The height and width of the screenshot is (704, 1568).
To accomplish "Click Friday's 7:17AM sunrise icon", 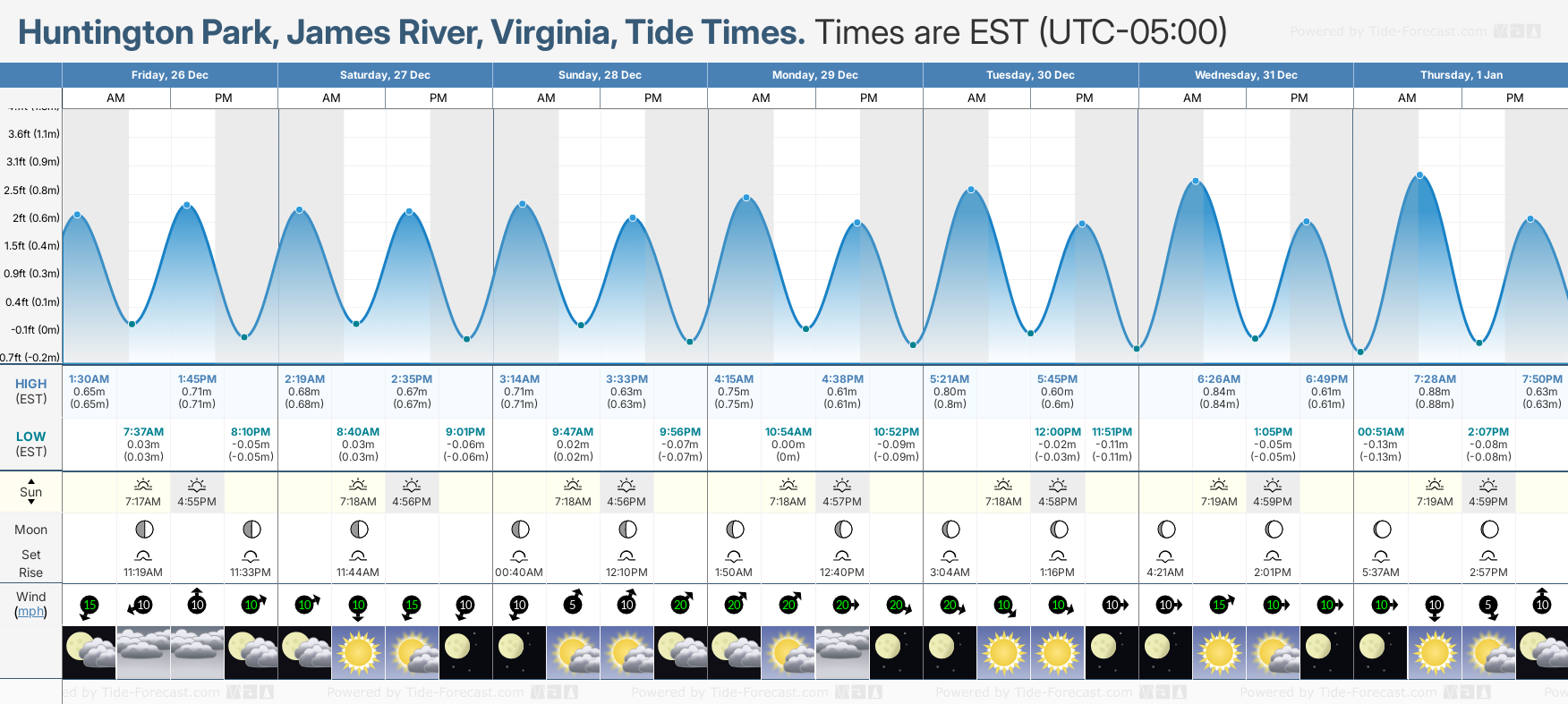I will click(x=143, y=485).
